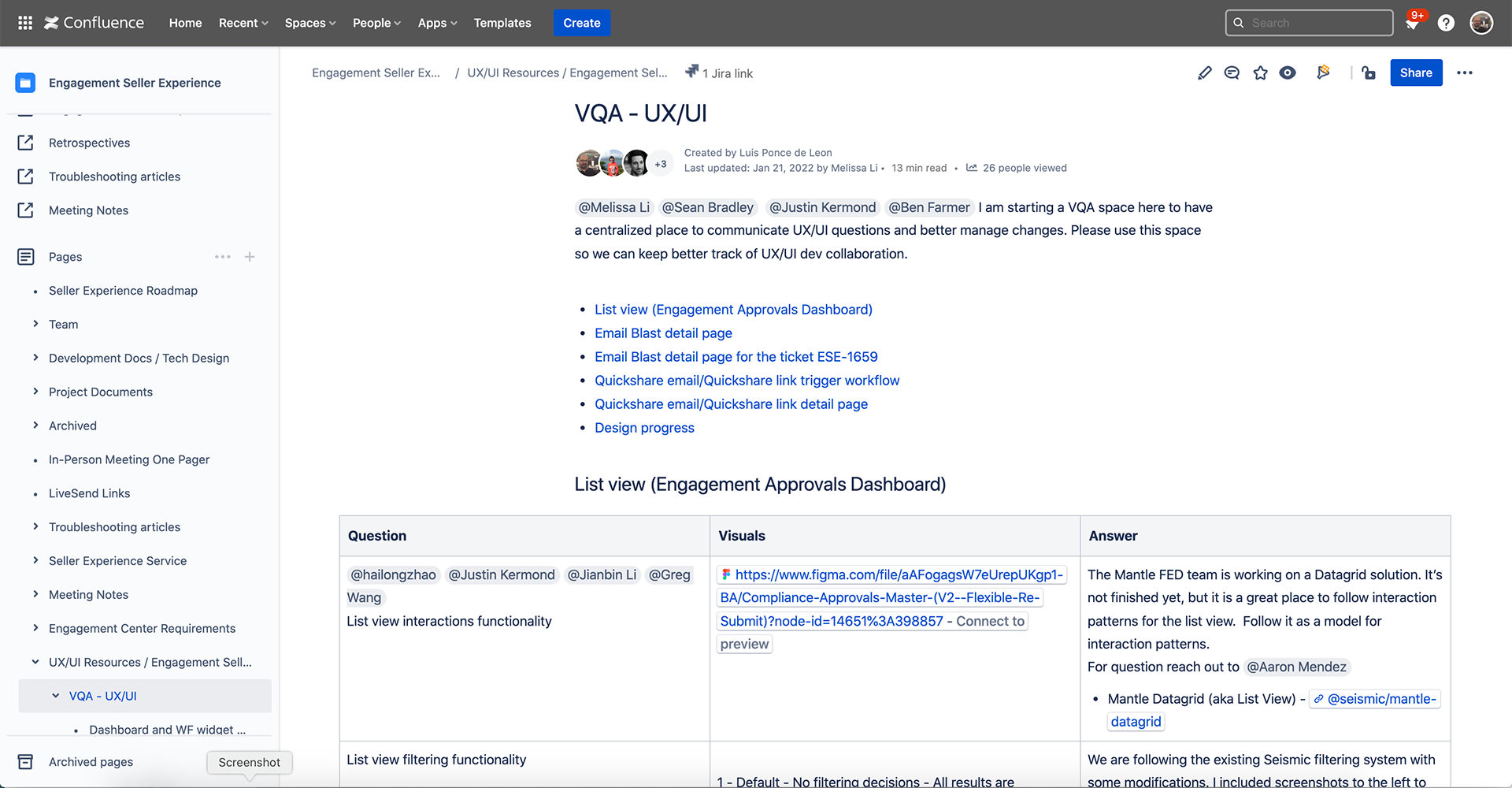This screenshot has width=1512, height=788.
Task: Expand Engagement Center Requirements chevron
Action: pos(35,628)
